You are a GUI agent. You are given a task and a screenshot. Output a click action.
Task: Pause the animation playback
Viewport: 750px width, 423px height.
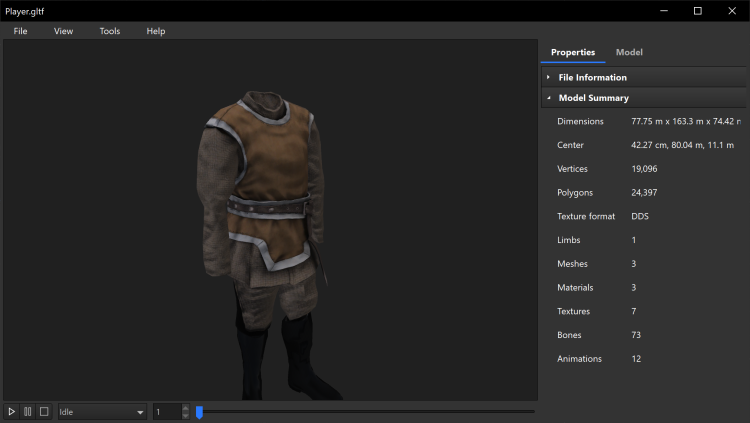click(x=27, y=412)
